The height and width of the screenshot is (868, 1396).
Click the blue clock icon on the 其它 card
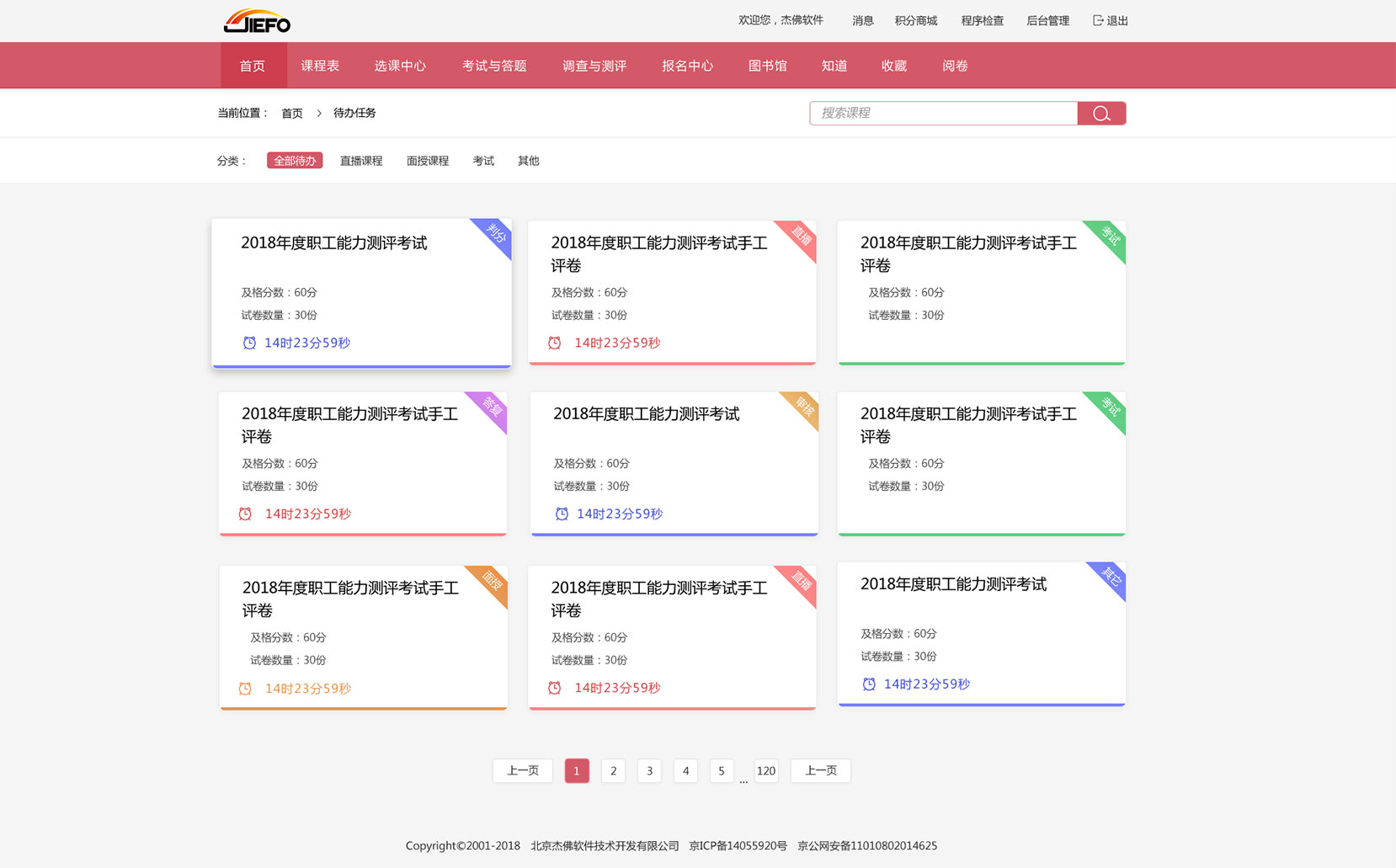click(869, 684)
